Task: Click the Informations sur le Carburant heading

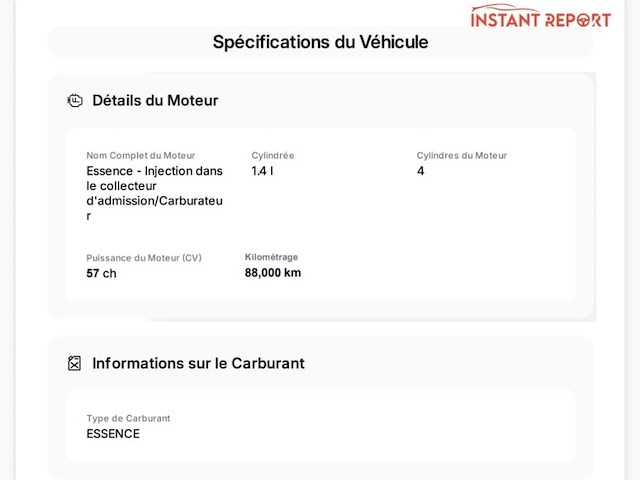Action: [198, 363]
